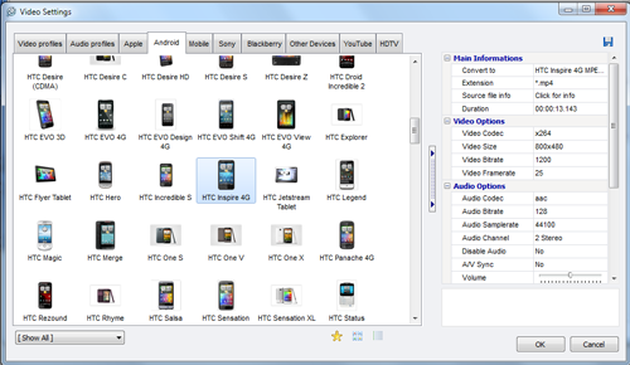Switch to the Sony tab
630x365 pixels.
coord(227,43)
